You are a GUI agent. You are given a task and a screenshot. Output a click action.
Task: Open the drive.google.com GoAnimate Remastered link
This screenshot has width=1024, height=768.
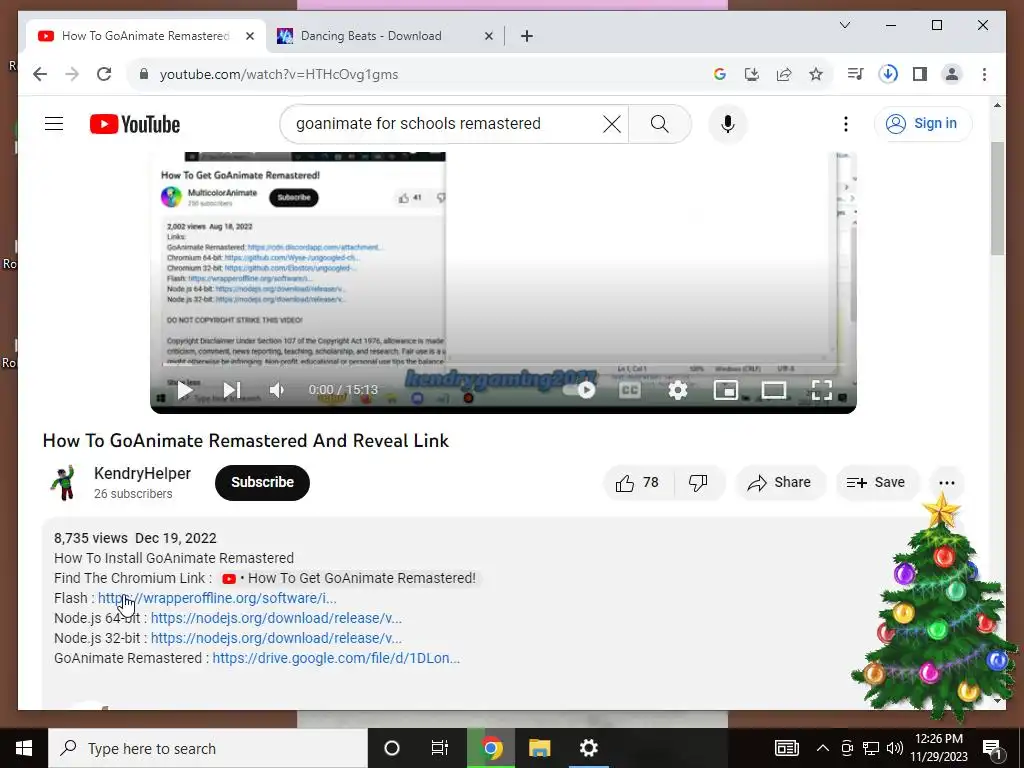pos(336,658)
